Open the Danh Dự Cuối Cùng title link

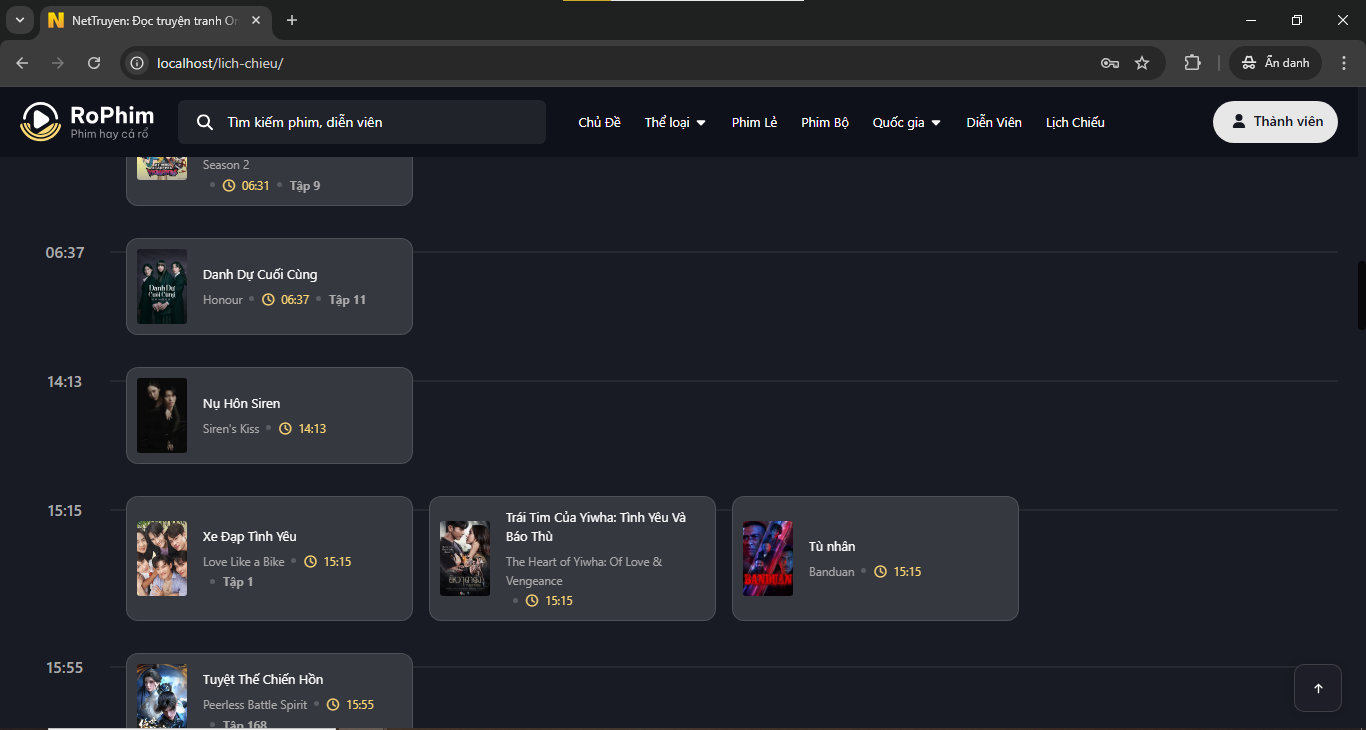260,275
